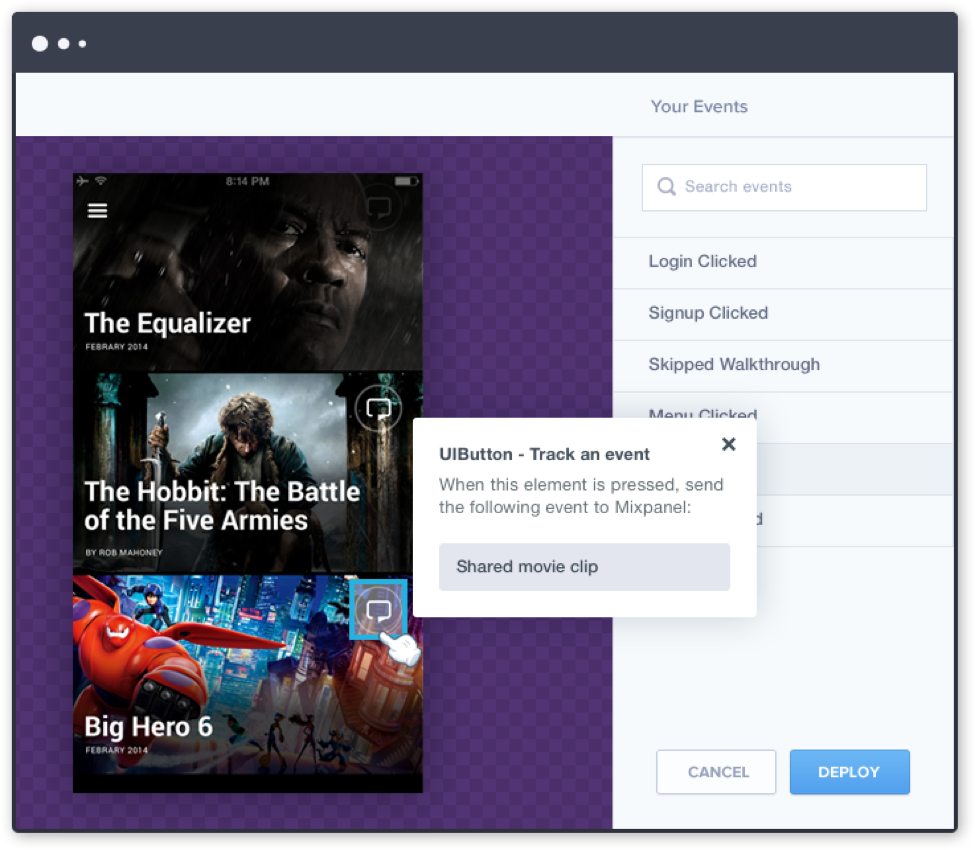Select the Login Clicked event
Screen dimensions: 975x850
783,262
